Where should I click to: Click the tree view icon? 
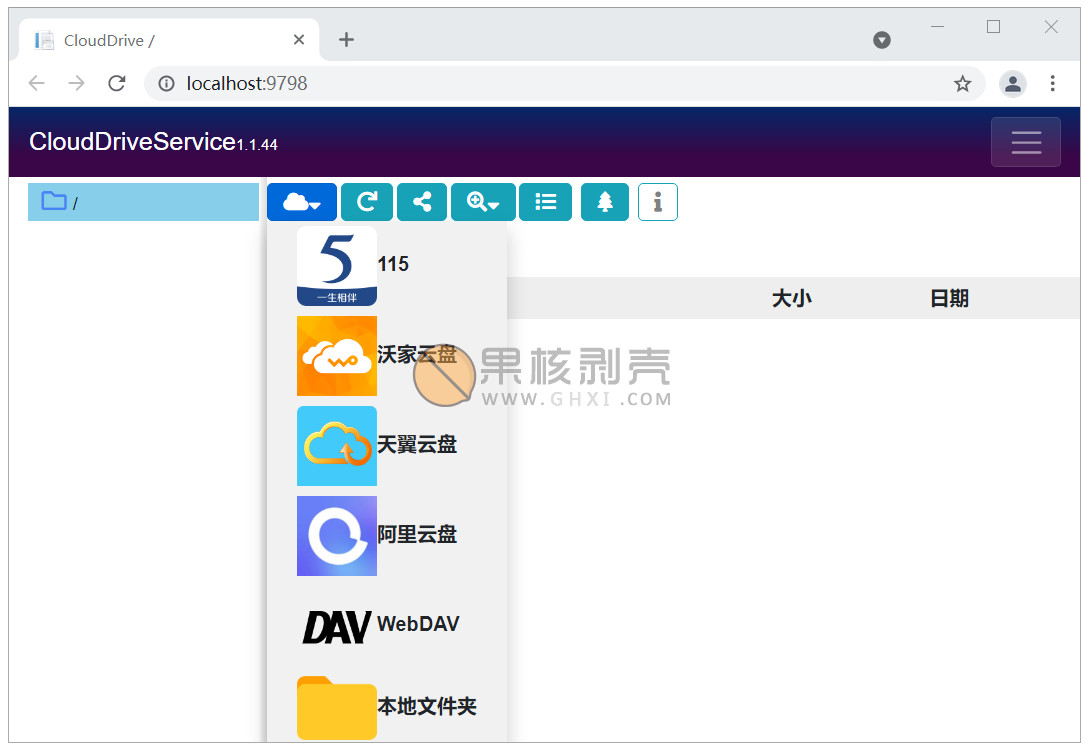pyautogui.click(x=604, y=202)
